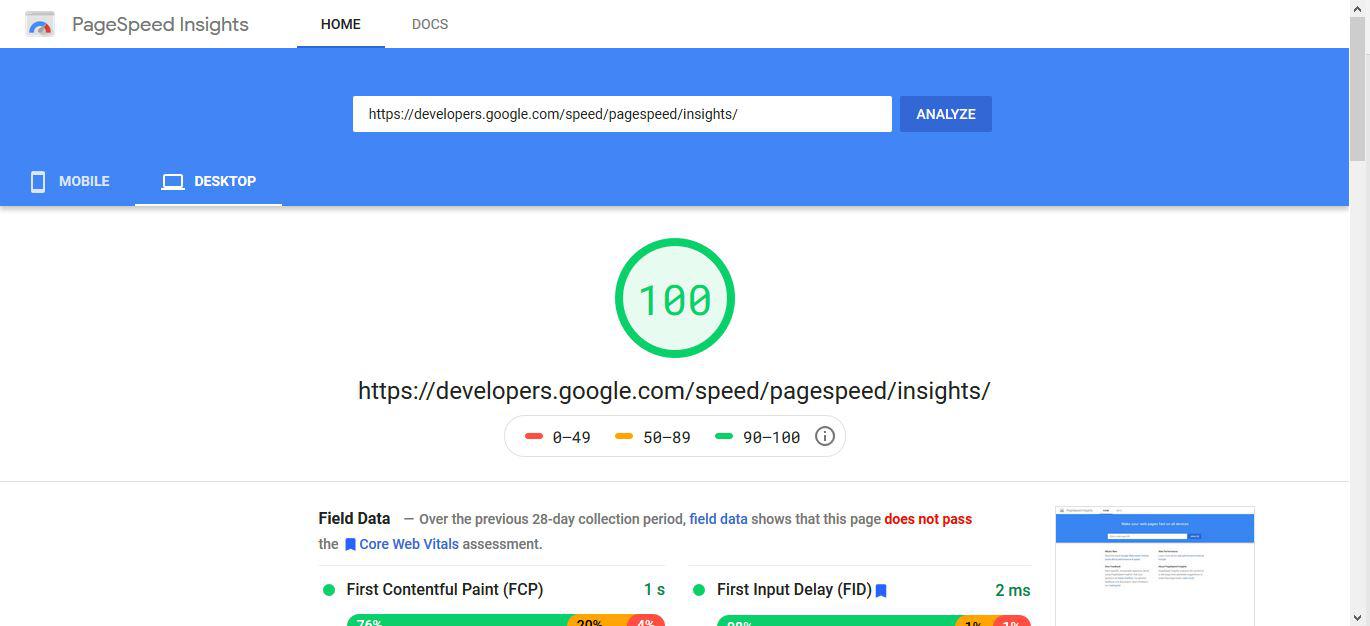Image resolution: width=1370 pixels, height=626 pixels.
Task: Click the "First Input Delay (FID)" label
Action: tap(794, 590)
